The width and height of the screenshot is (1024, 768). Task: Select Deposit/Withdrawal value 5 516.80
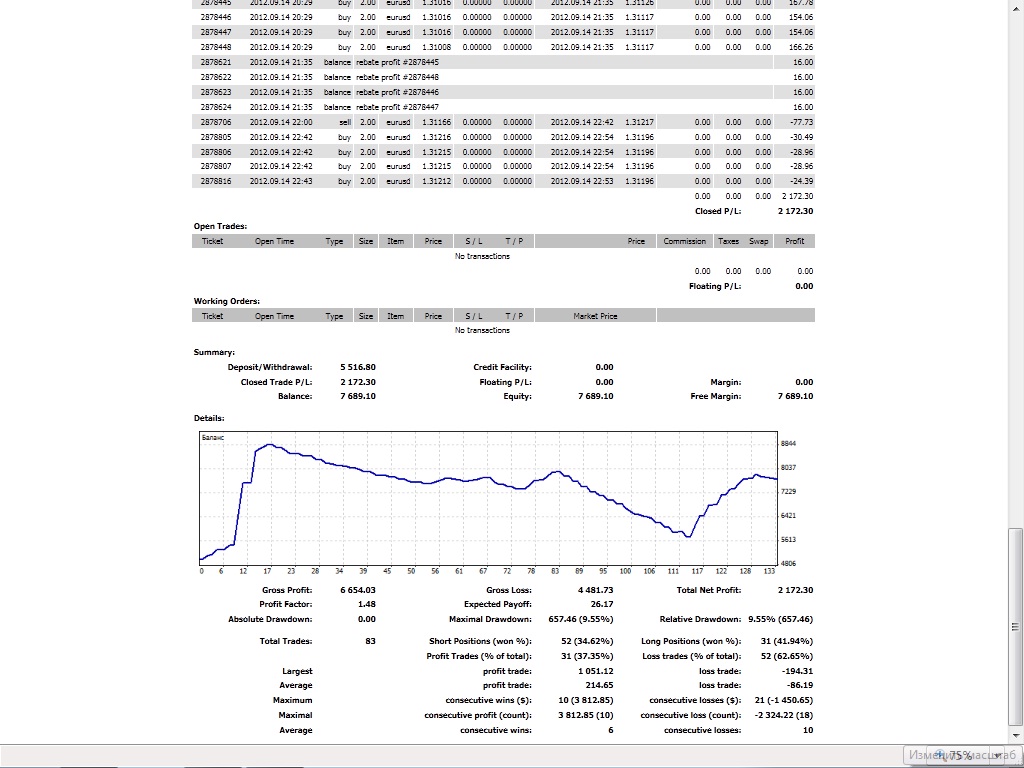pyautogui.click(x=358, y=367)
